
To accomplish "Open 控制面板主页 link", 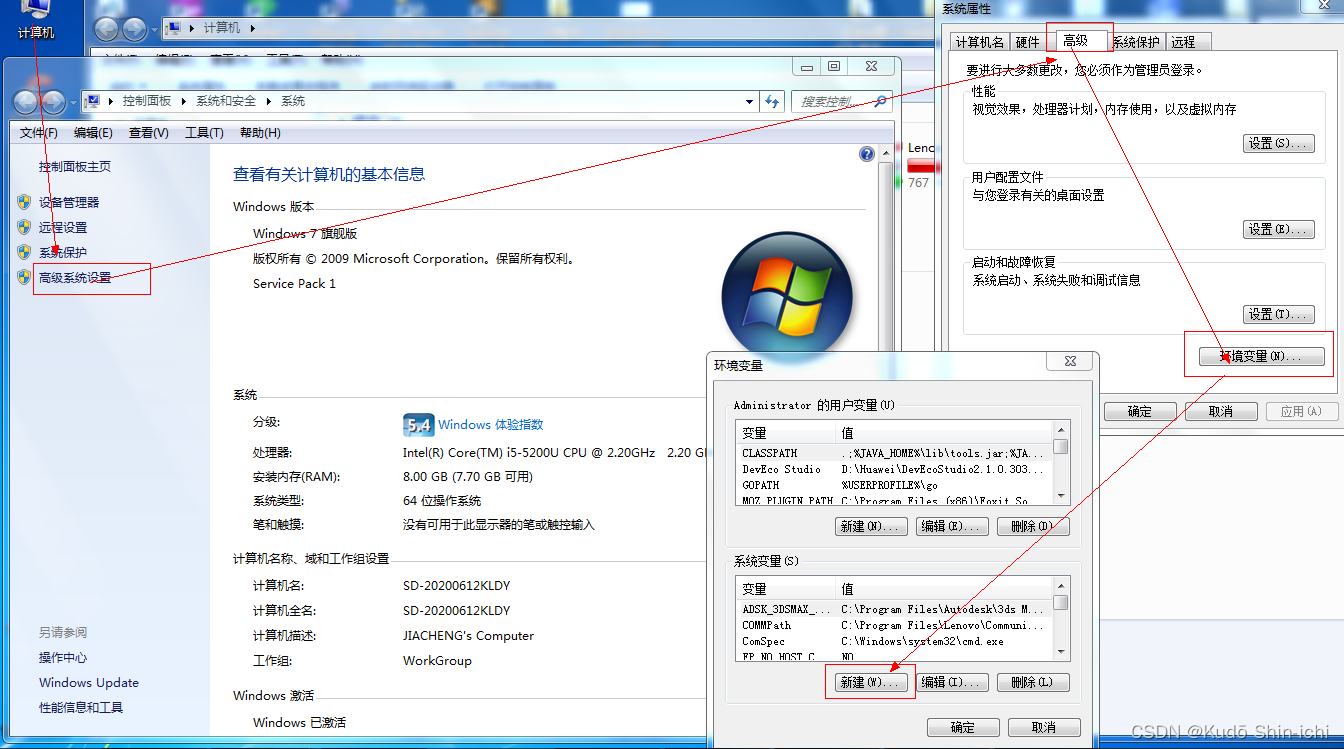I will pos(75,167).
